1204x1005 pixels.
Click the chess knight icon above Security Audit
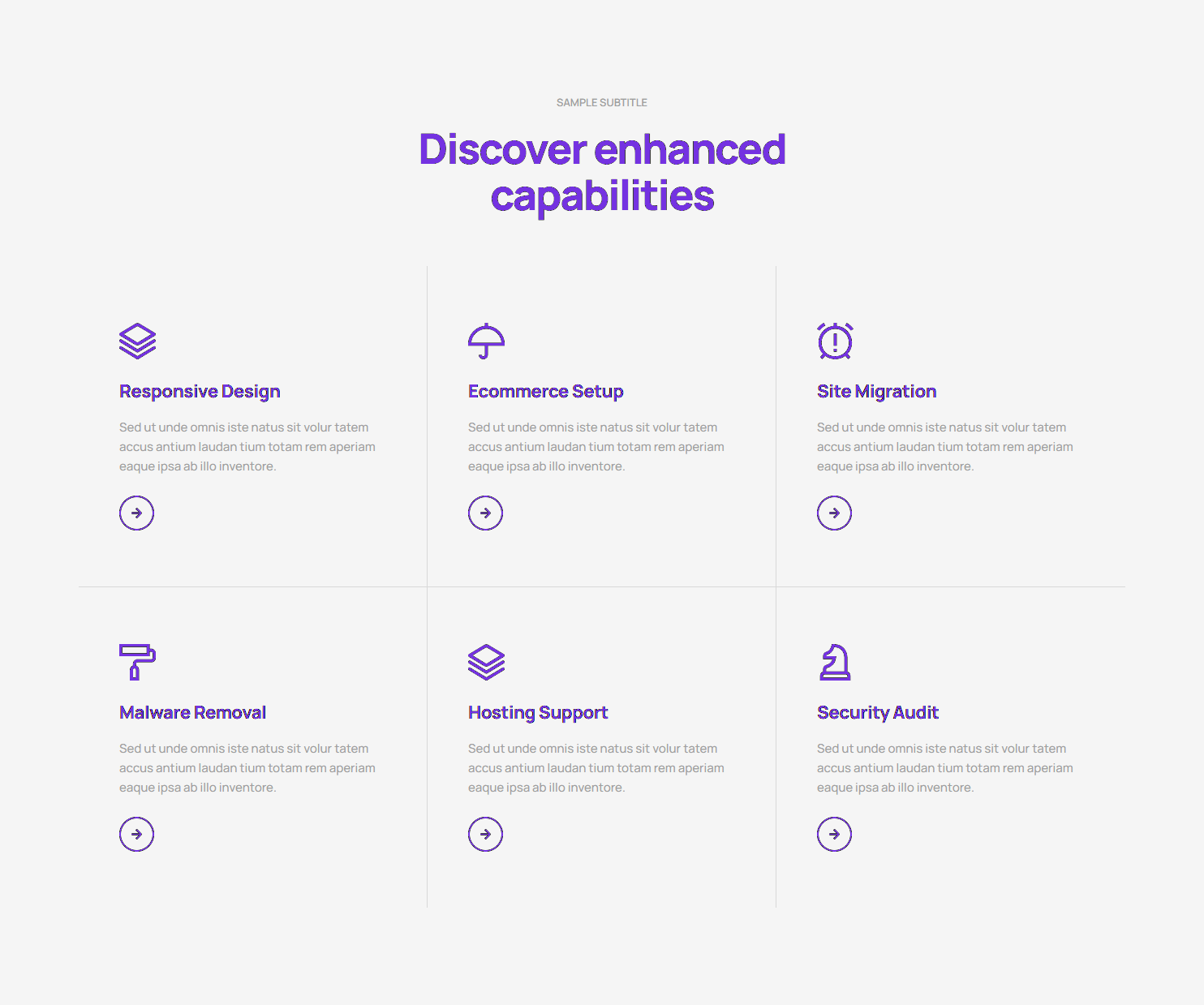point(835,662)
